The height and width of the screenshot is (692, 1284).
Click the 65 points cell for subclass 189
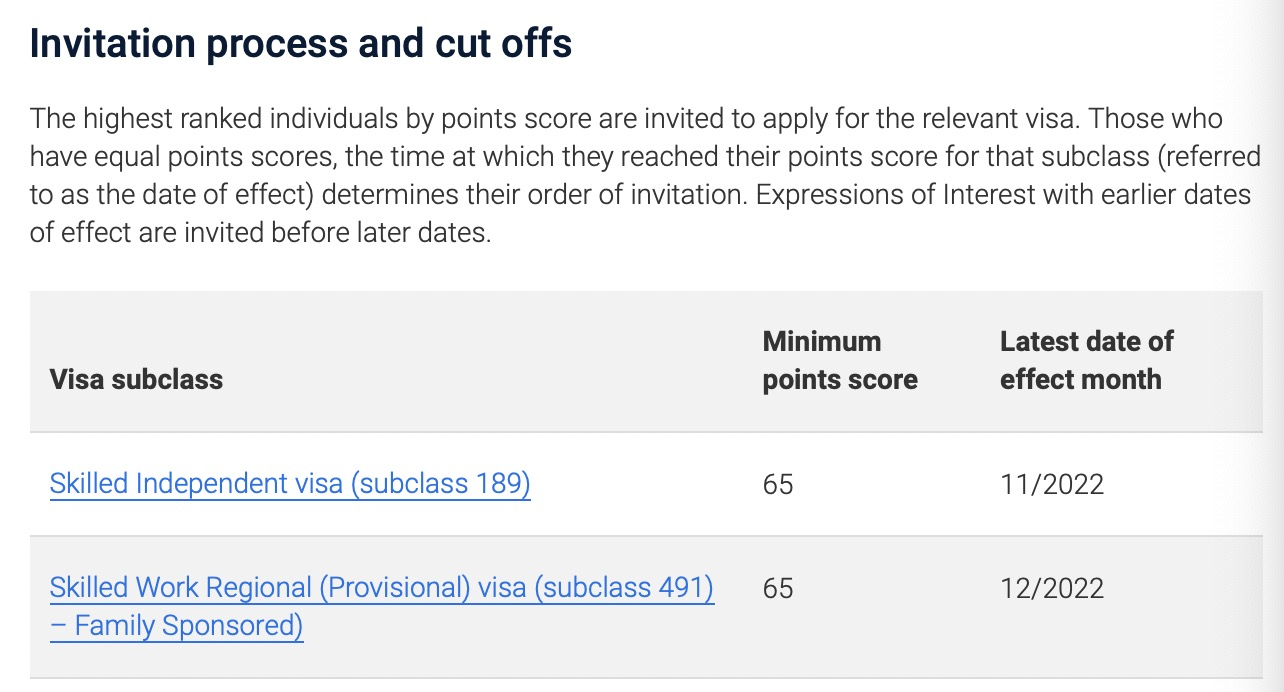click(778, 485)
